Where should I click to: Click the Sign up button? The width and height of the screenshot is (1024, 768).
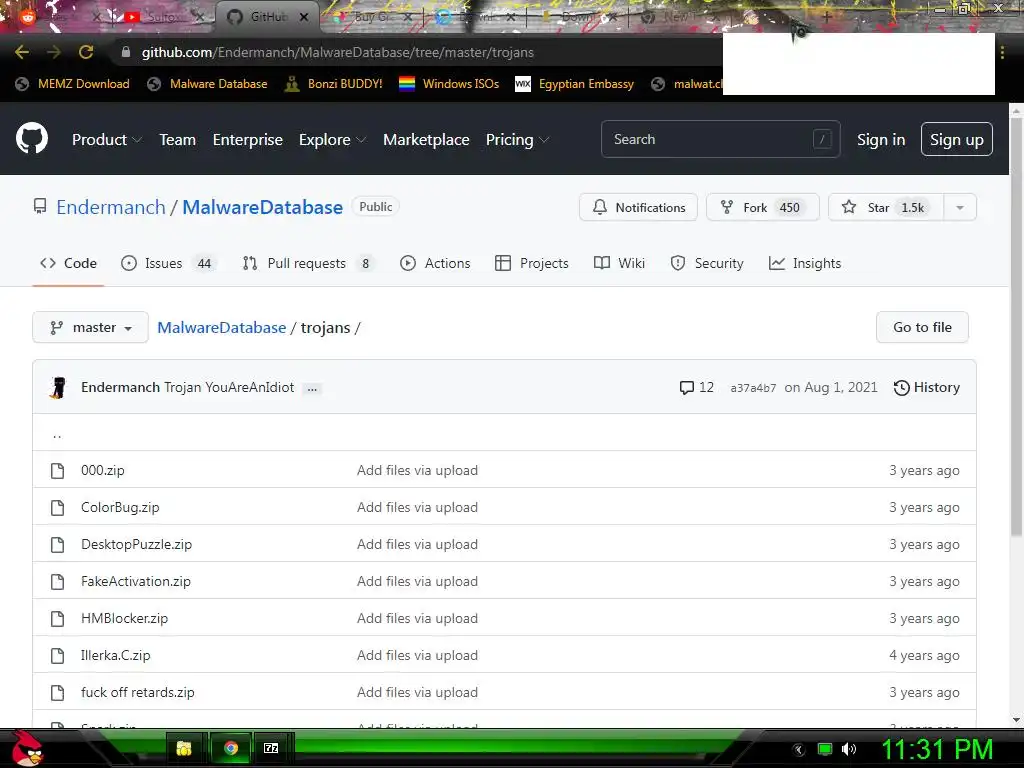[957, 139]
